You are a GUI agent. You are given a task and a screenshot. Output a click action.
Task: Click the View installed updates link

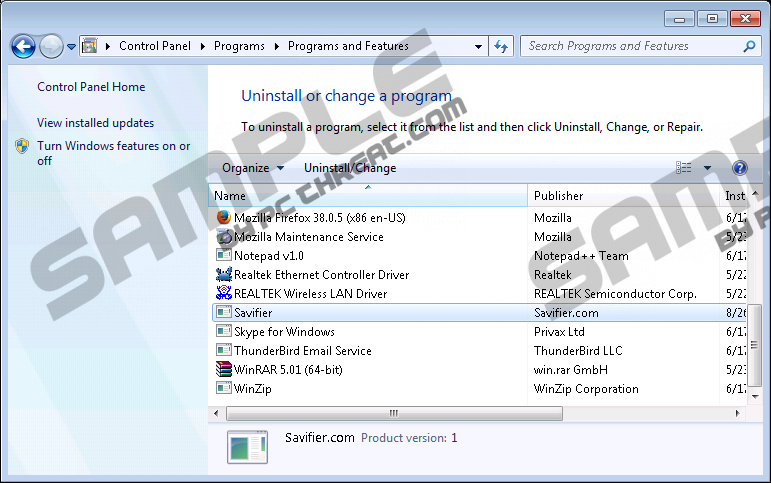tap(95, 123)
